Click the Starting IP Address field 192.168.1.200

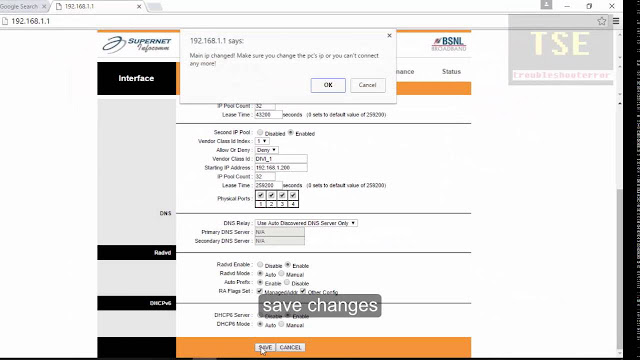point(281,168)
